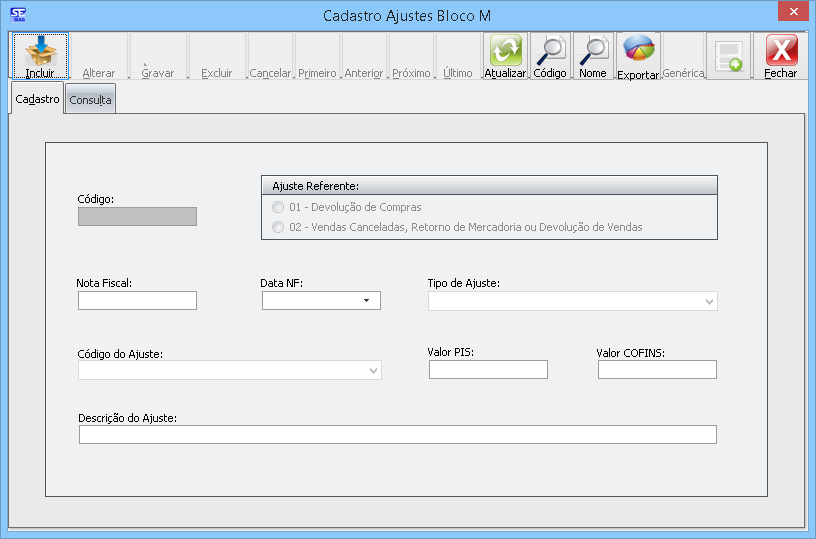Search by Nome magnifier icon
Viewport: 816px width, 539px height.
click(x=593, y=50)
